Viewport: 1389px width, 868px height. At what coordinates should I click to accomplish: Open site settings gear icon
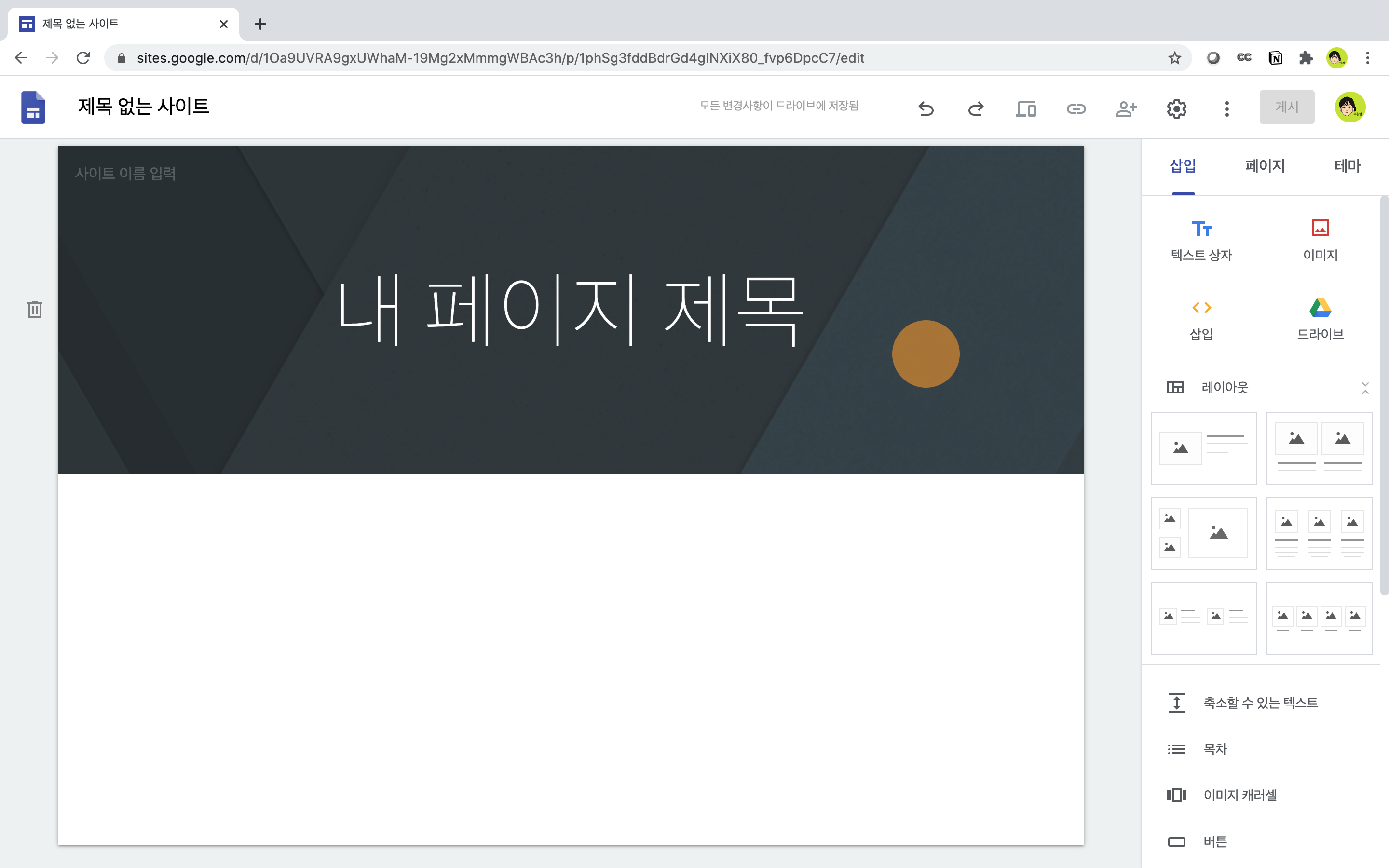[x=1176, y=108]
